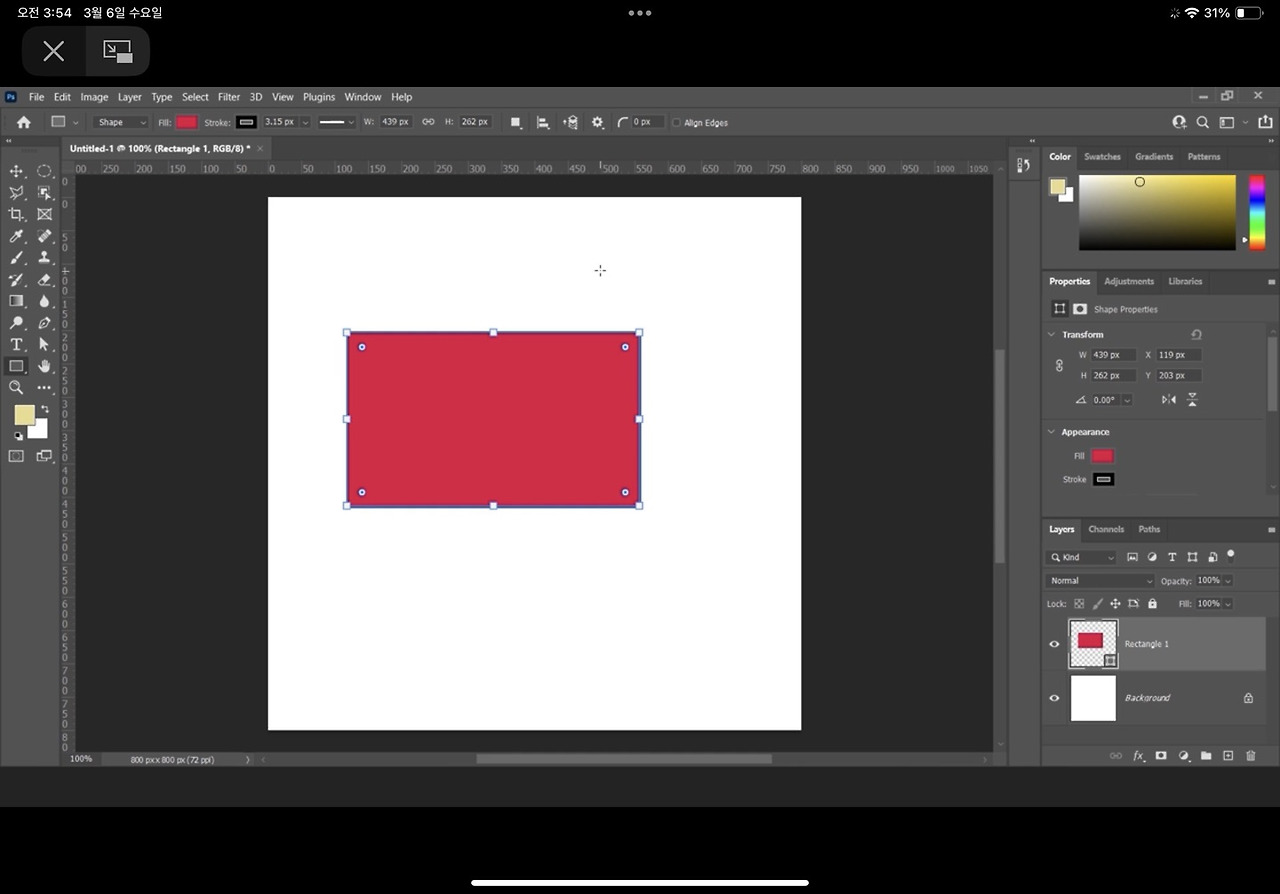This screenshot has width=1280, height=894.
Task: Select the Brush tool
Action: click(16, 258)
